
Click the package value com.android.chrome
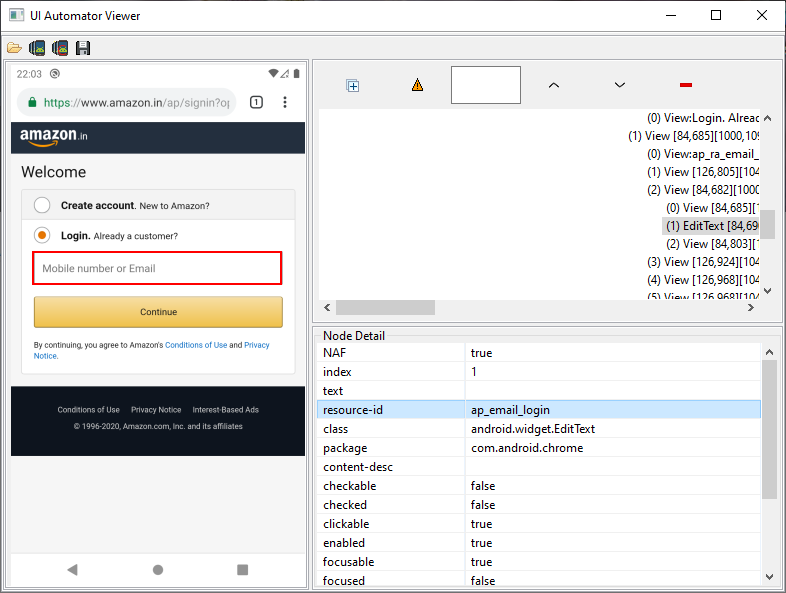coord(527,448)
